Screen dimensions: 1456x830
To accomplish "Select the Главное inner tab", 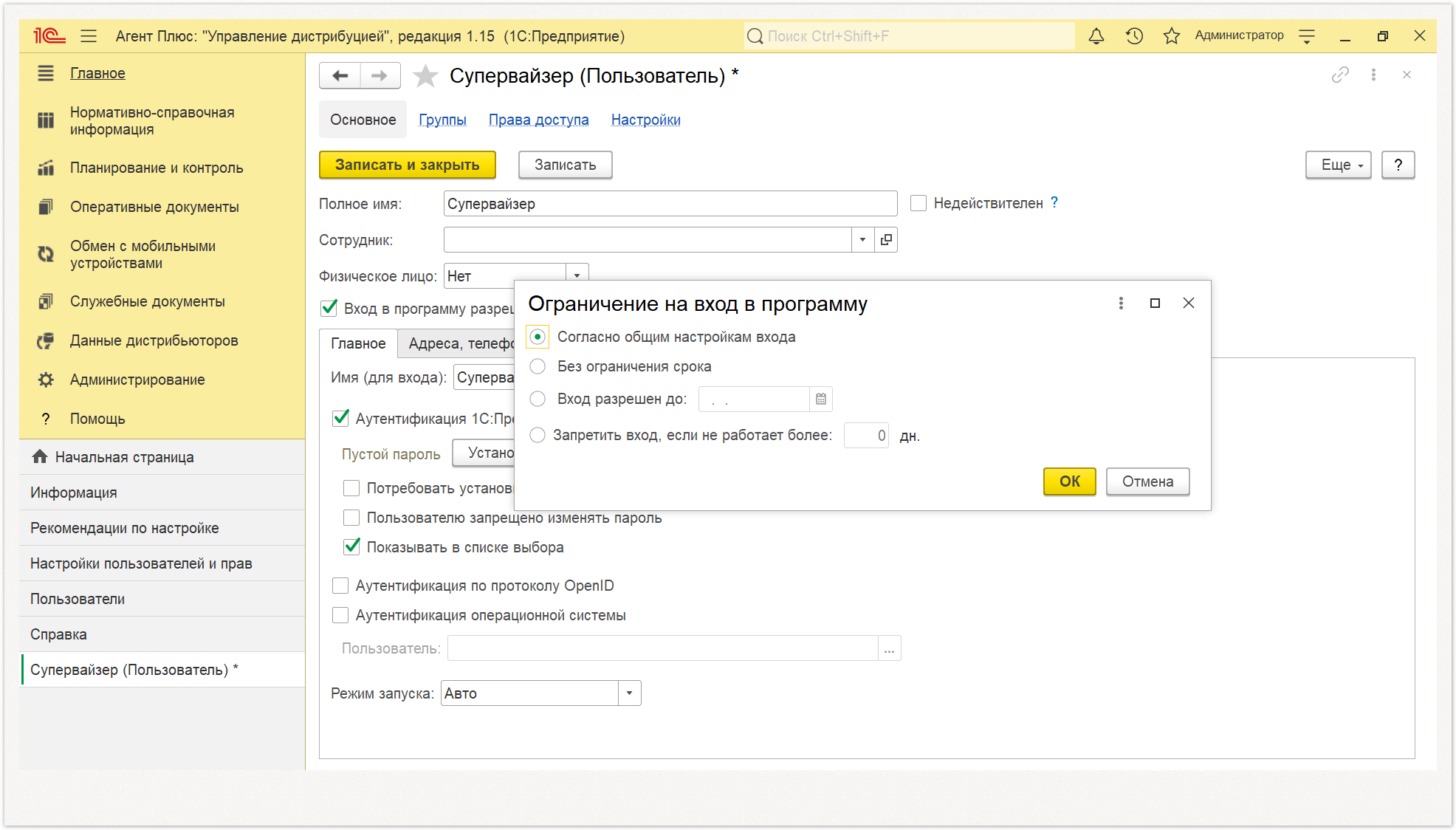I will point(358,343).
